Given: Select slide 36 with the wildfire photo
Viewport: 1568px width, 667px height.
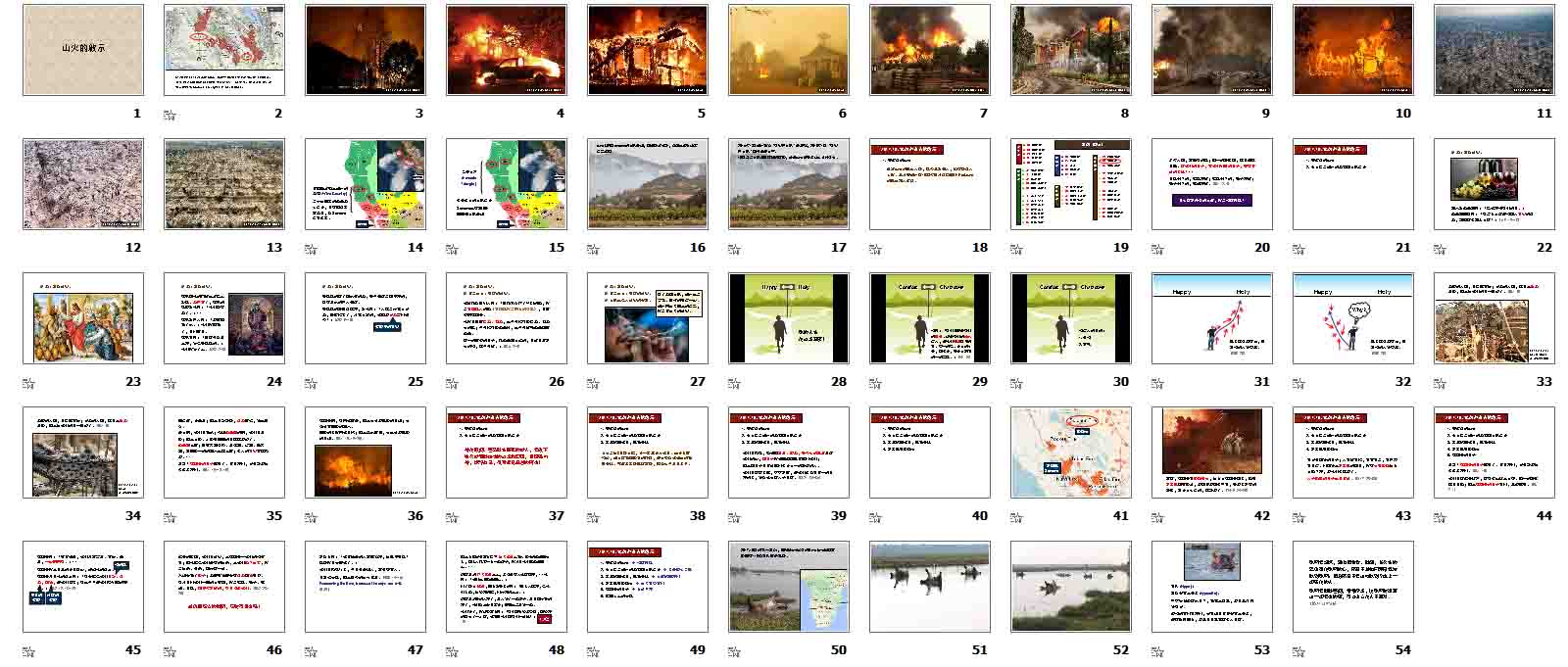Looking at the screenshot, I should click(366, 453).
